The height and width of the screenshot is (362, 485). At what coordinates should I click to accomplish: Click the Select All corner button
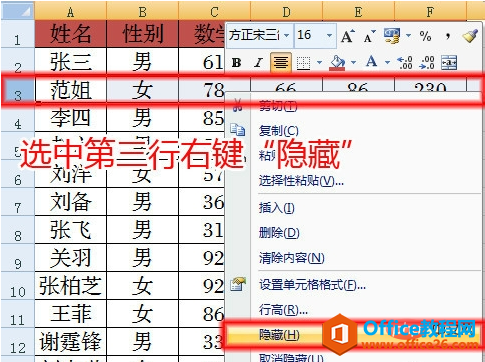(17, 10)
